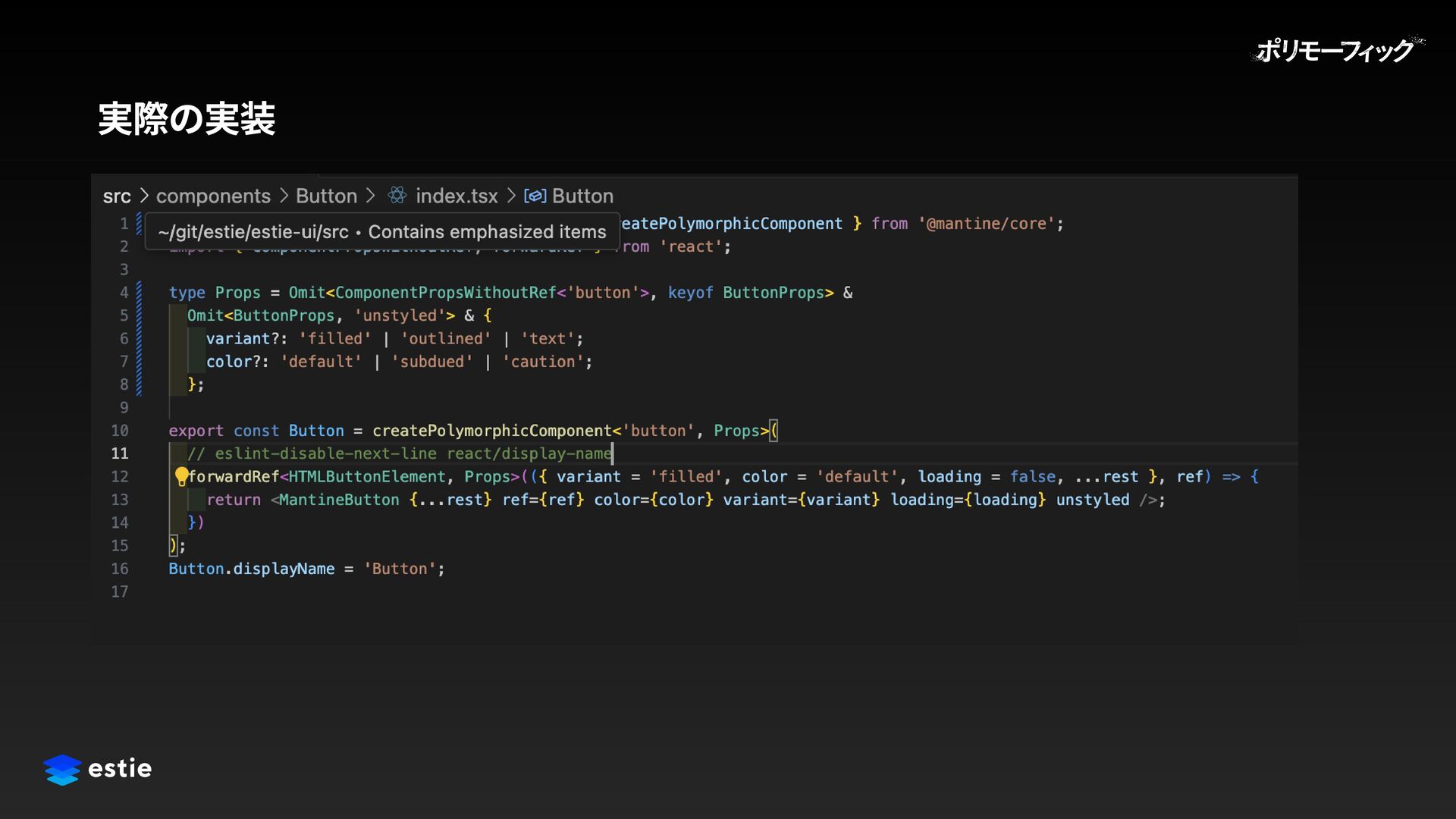
Task: Select the Button folder breadcrumb
Action: pos(326,196)
